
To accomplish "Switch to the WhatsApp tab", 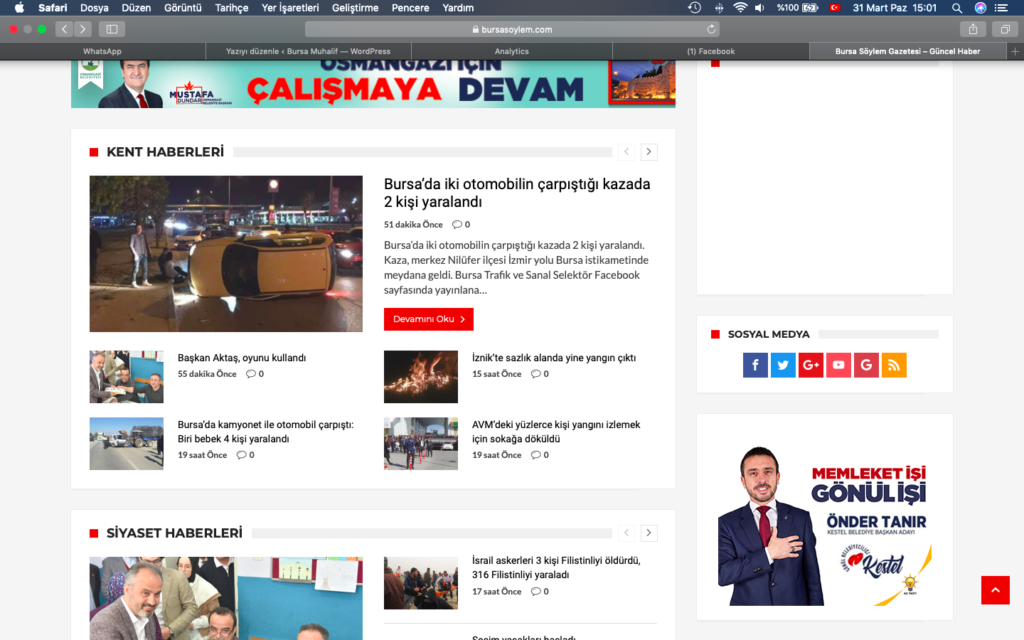I will pos(102,51).
